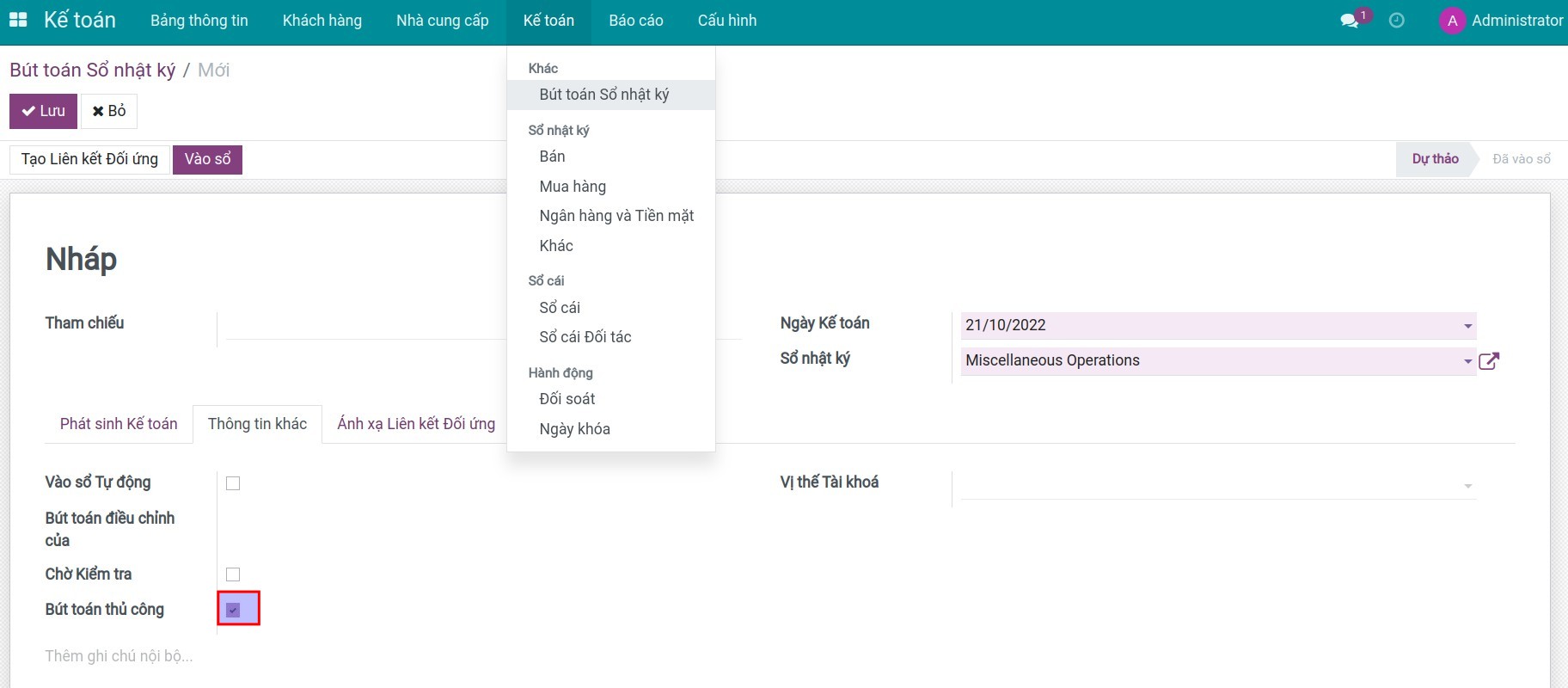Open the apps grid menu icon

click(18, 20)
